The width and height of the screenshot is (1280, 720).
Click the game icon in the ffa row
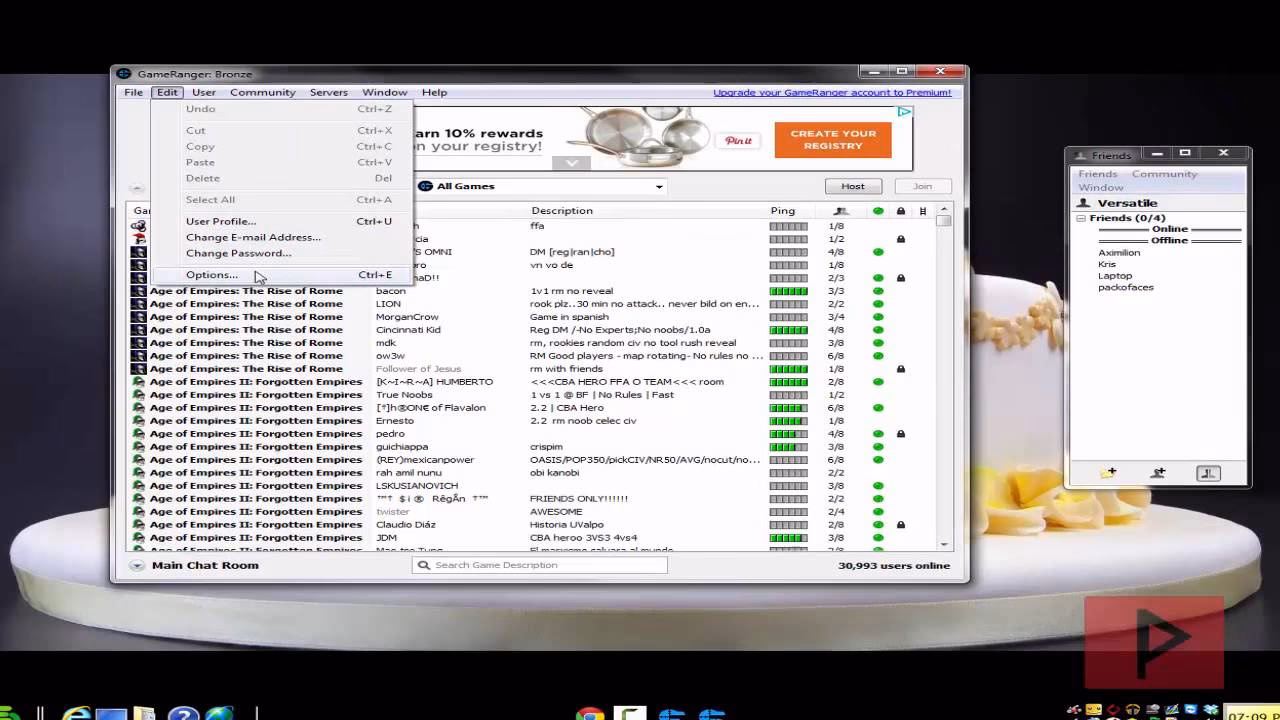pyautogui.click(x=139, y=226)
